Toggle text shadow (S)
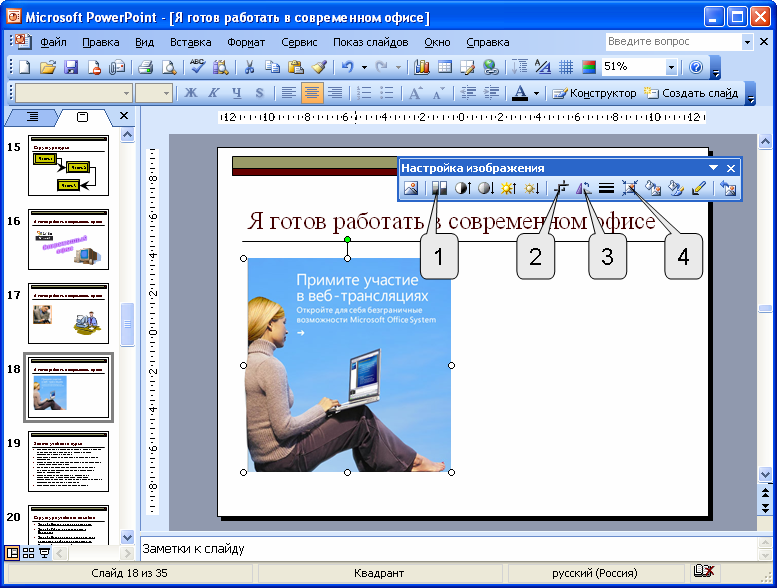The image size is (777, 588). tap(259, 93)
